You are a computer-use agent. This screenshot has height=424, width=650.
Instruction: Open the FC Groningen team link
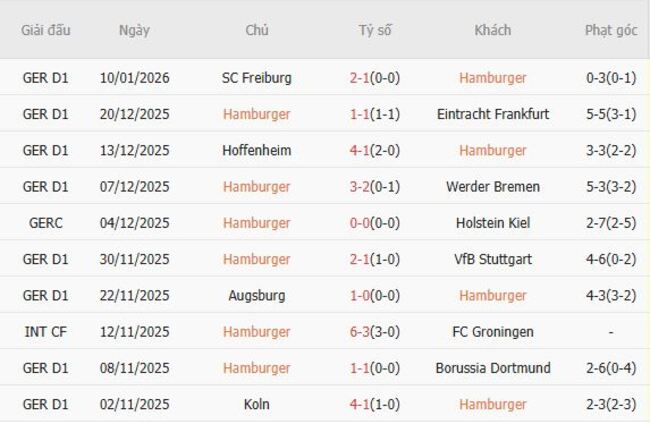[x=492, y=332]
